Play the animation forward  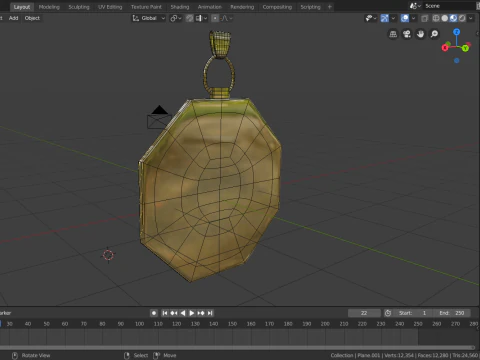[192, 313]
